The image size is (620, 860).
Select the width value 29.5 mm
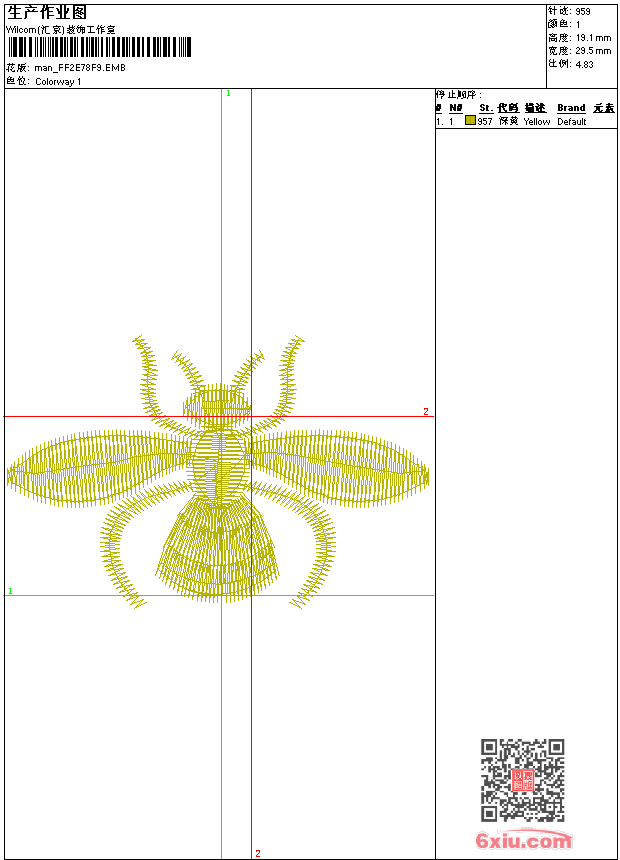pos(593,51)
